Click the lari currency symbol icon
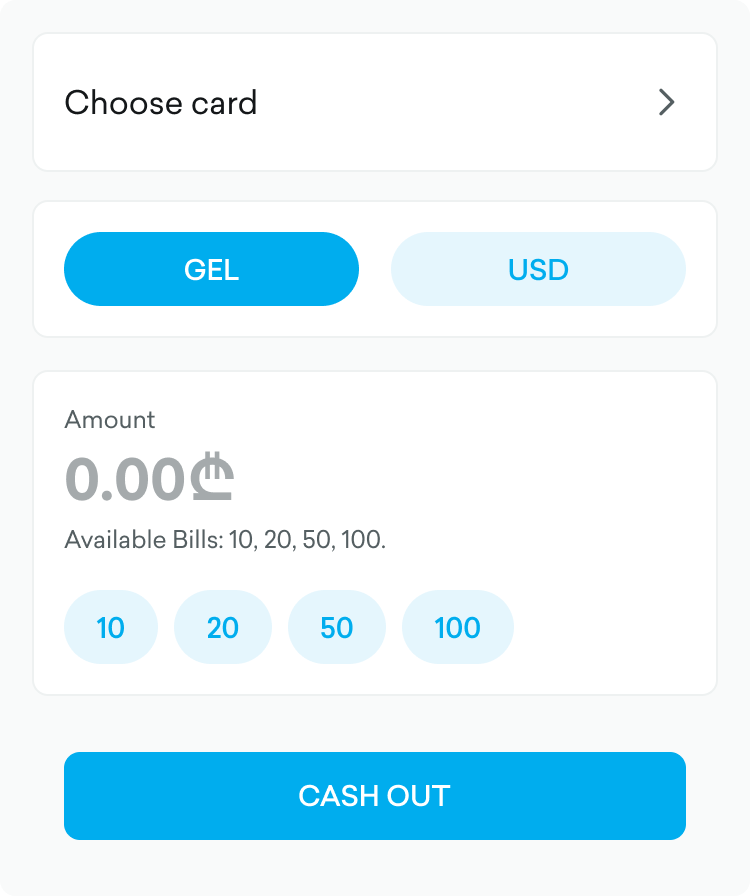Image resolution: width=750 pixels, height=896 pixels. tap(211, 479)
